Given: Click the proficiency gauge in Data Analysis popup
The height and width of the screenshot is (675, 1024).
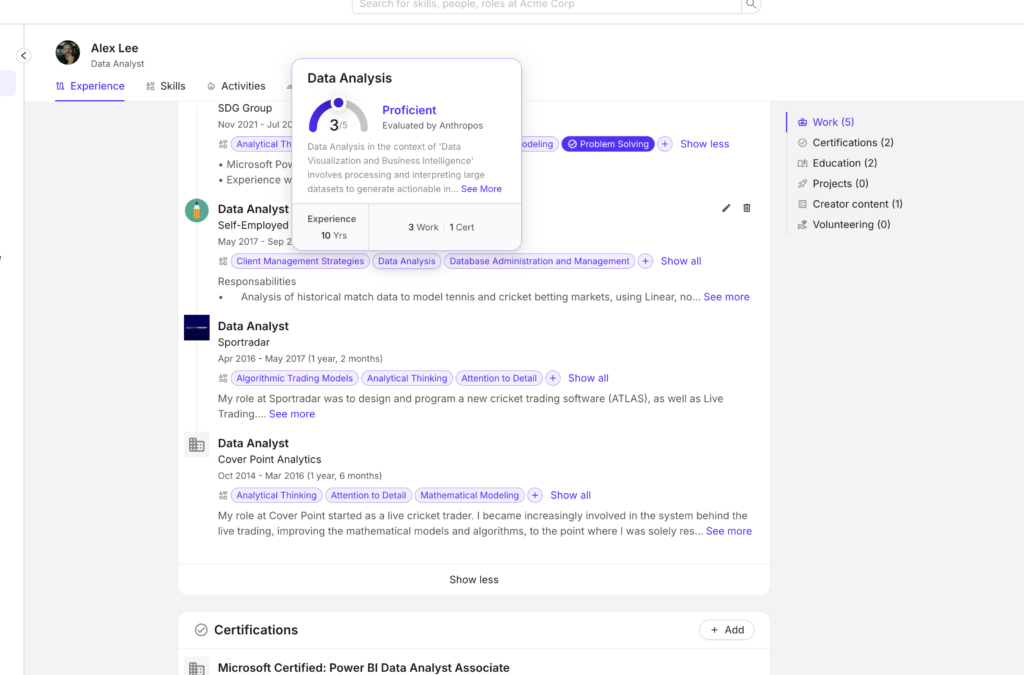Looking at the screenshot, I should (338, 116).
